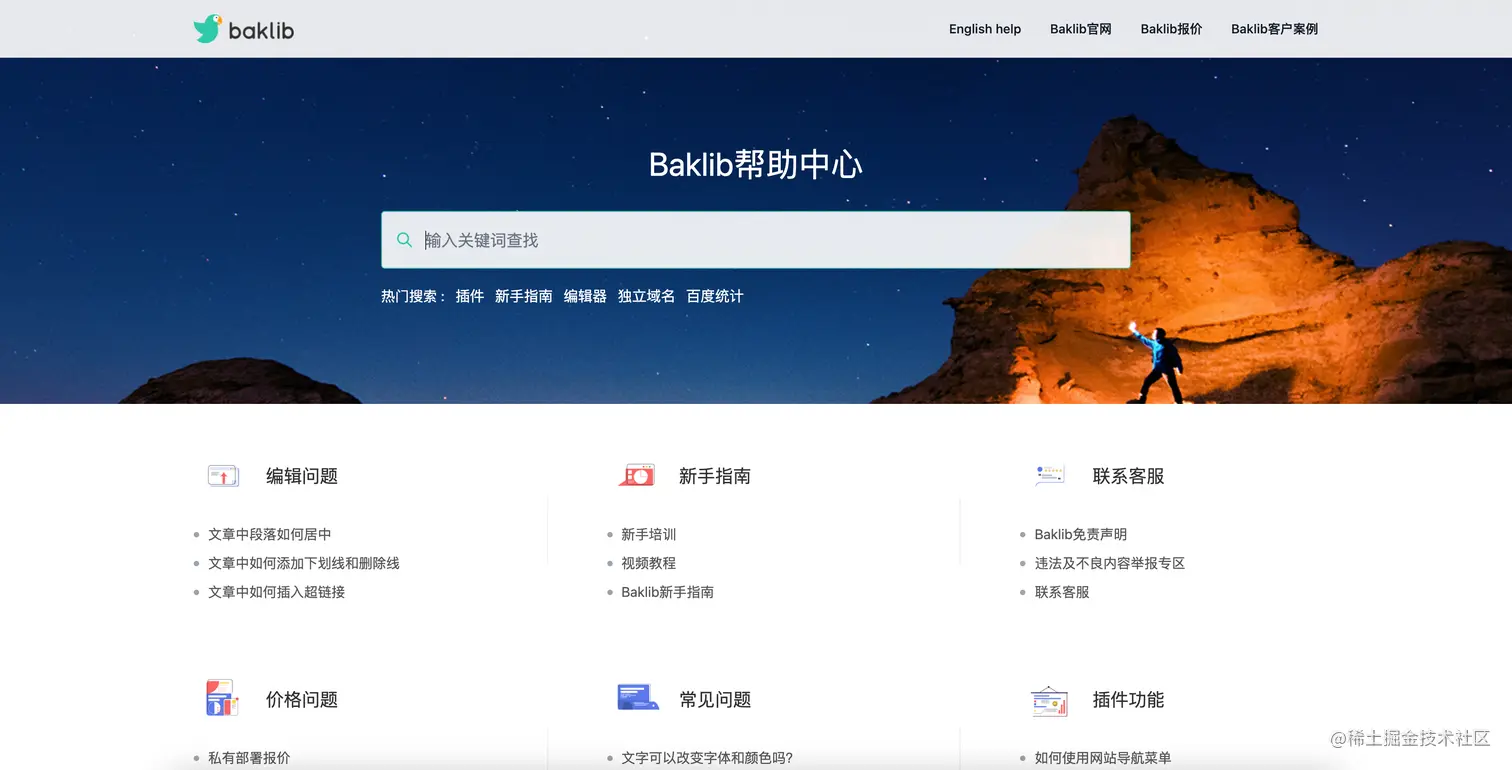Open 违法及不良内容举报专区 article

click(1110, 563)
